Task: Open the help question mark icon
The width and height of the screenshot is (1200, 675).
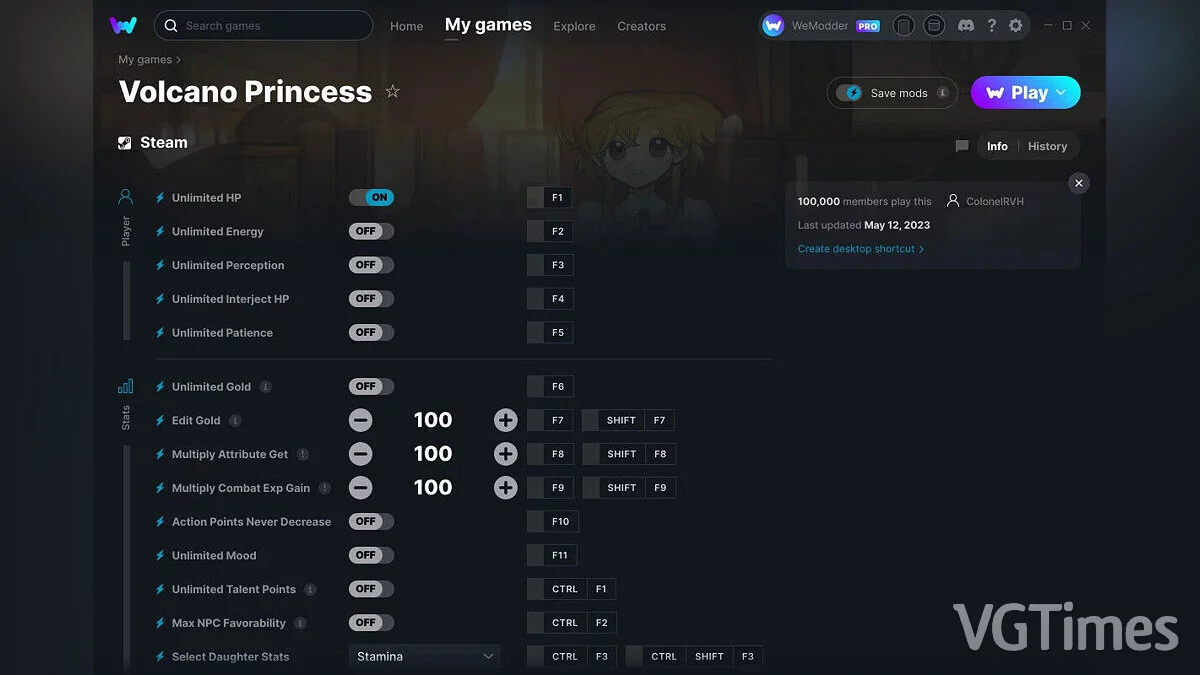Action: pyautogui.click(x=992, y=25)
